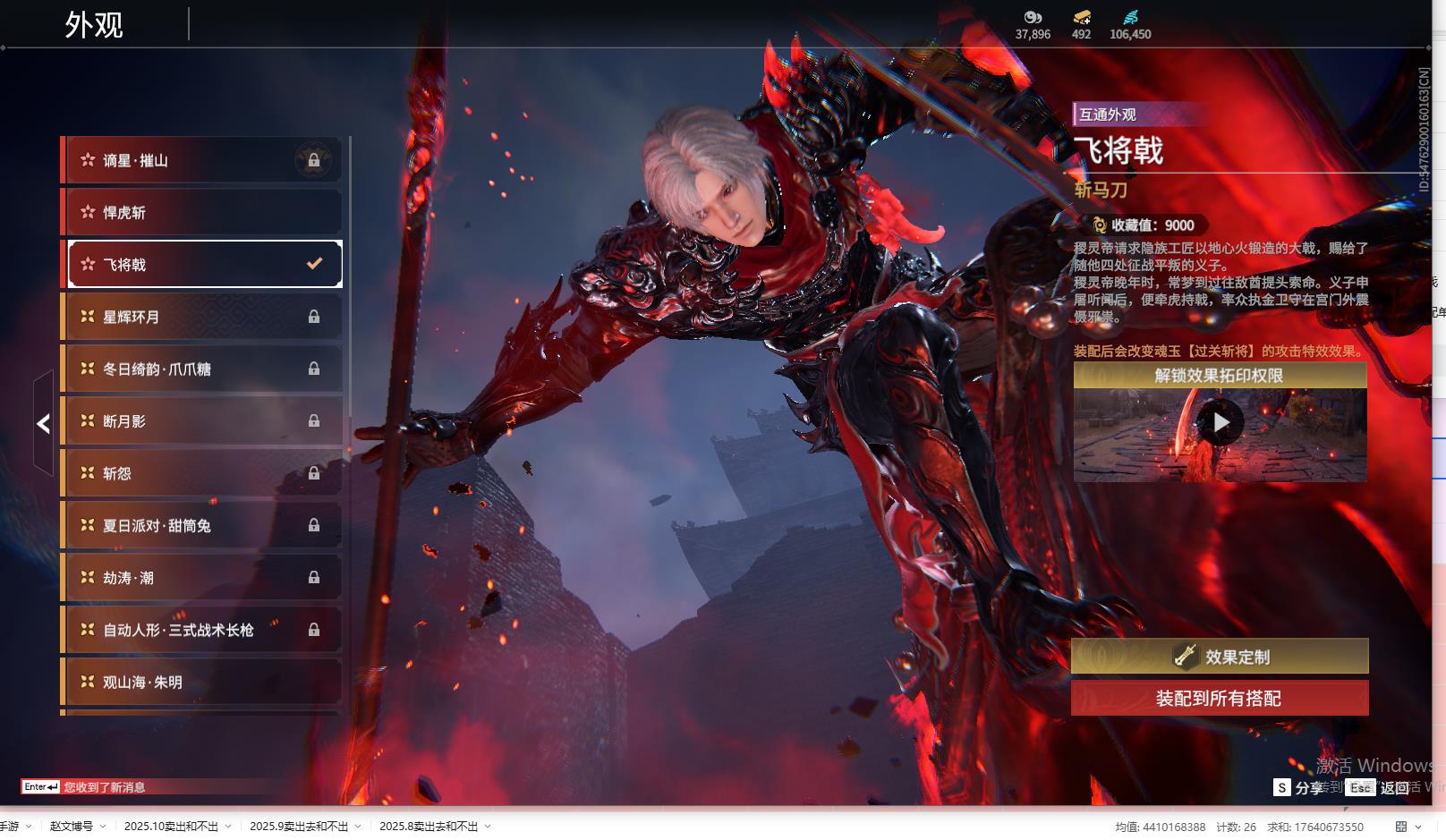Collapse the side panel with left arrow
This screenshot has height=840, width=1446.
pyautogui.click(x=43, y=423)
